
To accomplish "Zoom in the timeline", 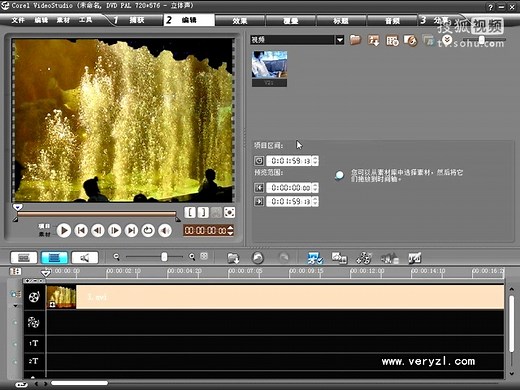I will point(192,257).
